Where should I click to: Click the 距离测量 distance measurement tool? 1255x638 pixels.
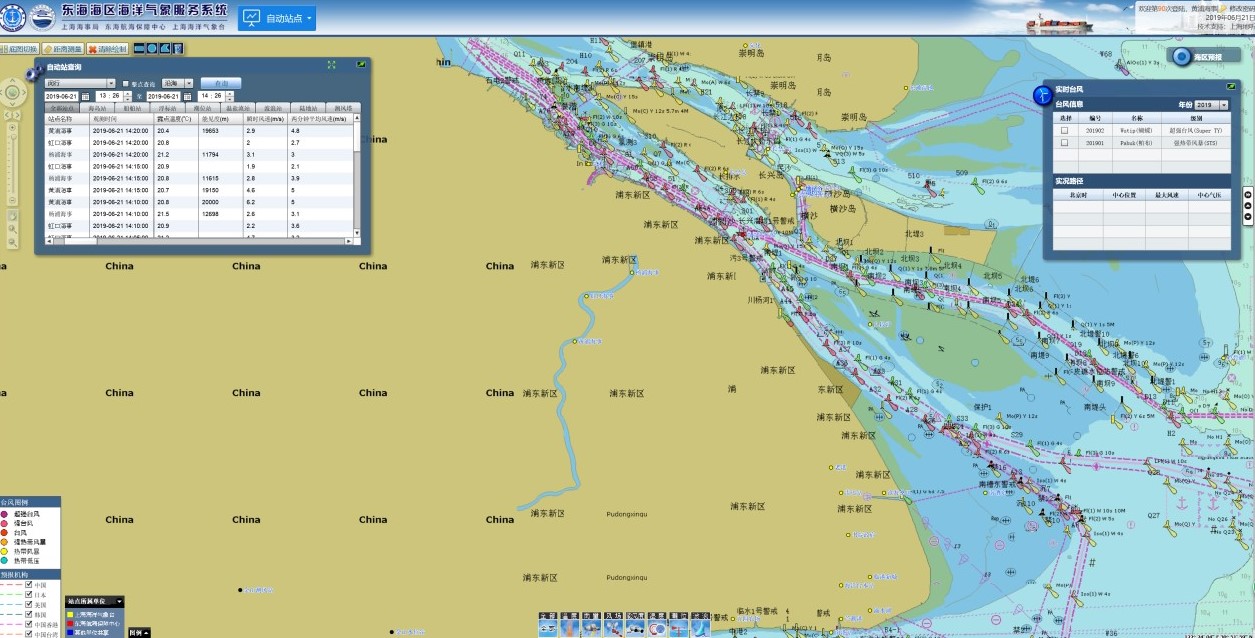click(x=62, y=49)
